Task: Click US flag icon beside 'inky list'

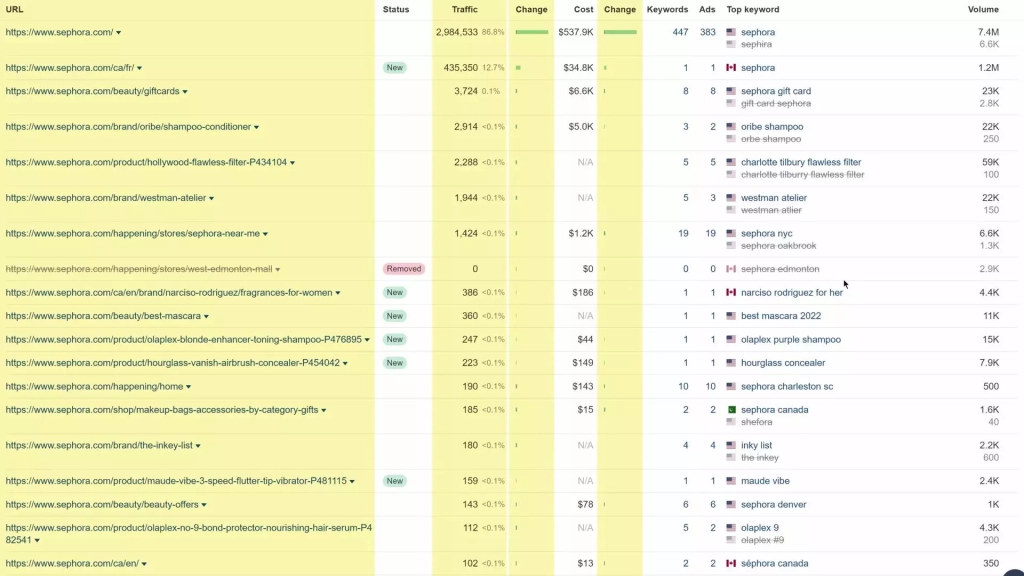Action: (x=731, y=445)
